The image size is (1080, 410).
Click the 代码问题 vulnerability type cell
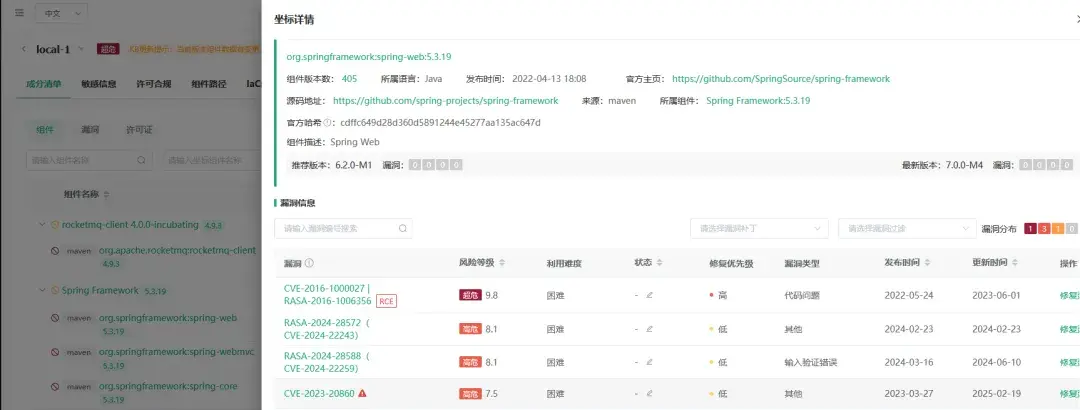click(x=802, y=295)
